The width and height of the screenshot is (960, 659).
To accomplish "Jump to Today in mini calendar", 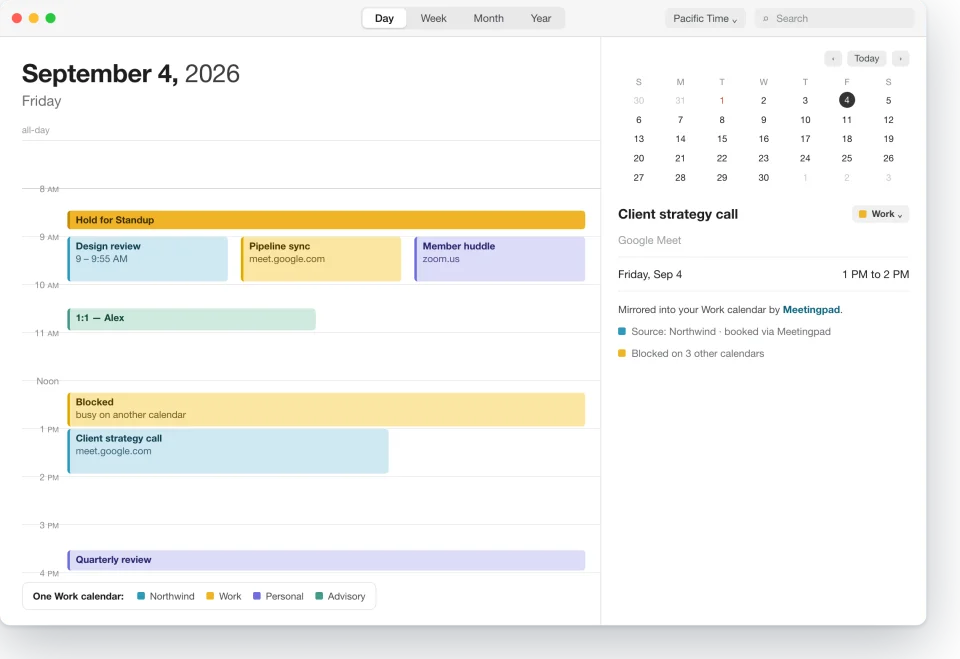I will [x=866, y=59].
